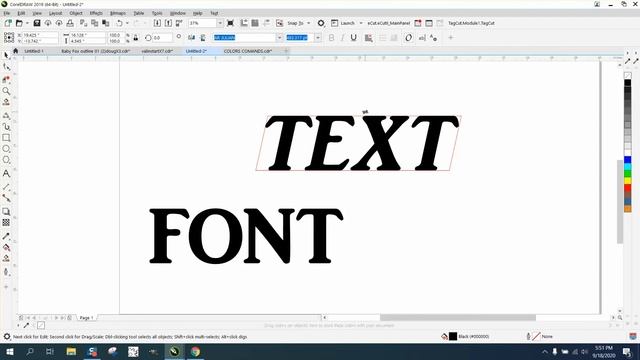Open the Layout menu
Image resolution: width=640 pixels, height=360 pixels.
point(56,13)
